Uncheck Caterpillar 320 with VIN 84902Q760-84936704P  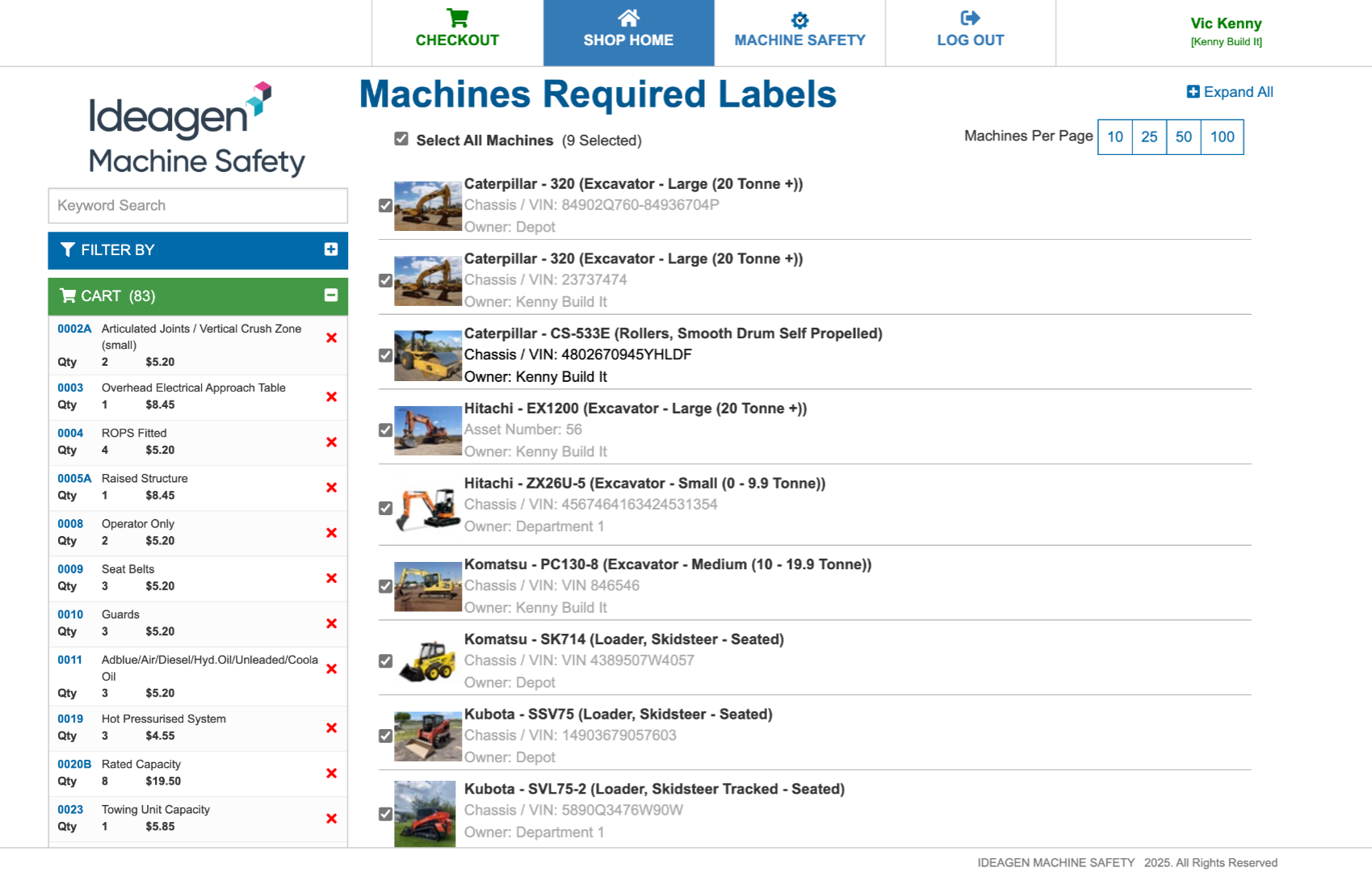point(386,205)
